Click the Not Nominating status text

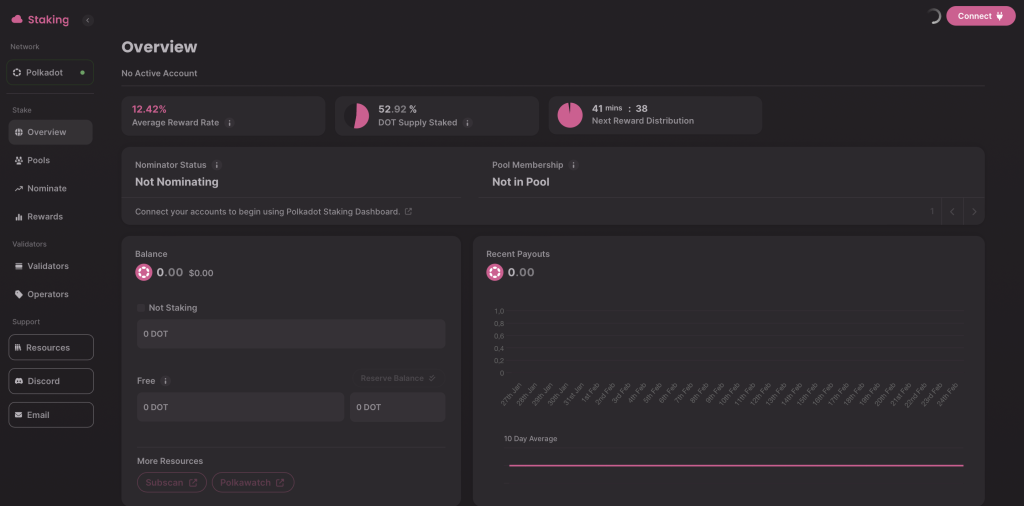coord(176,182)
